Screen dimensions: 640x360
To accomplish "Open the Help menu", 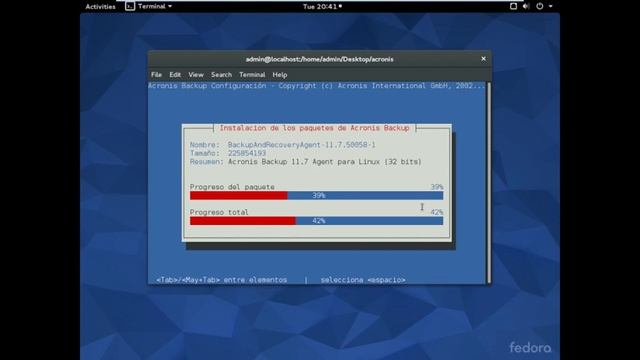I will coord(280,75).
